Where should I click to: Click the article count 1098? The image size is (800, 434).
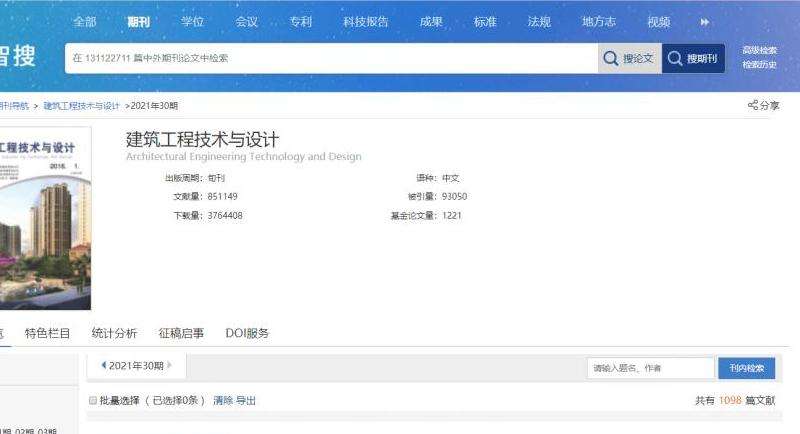coord(730,400)
